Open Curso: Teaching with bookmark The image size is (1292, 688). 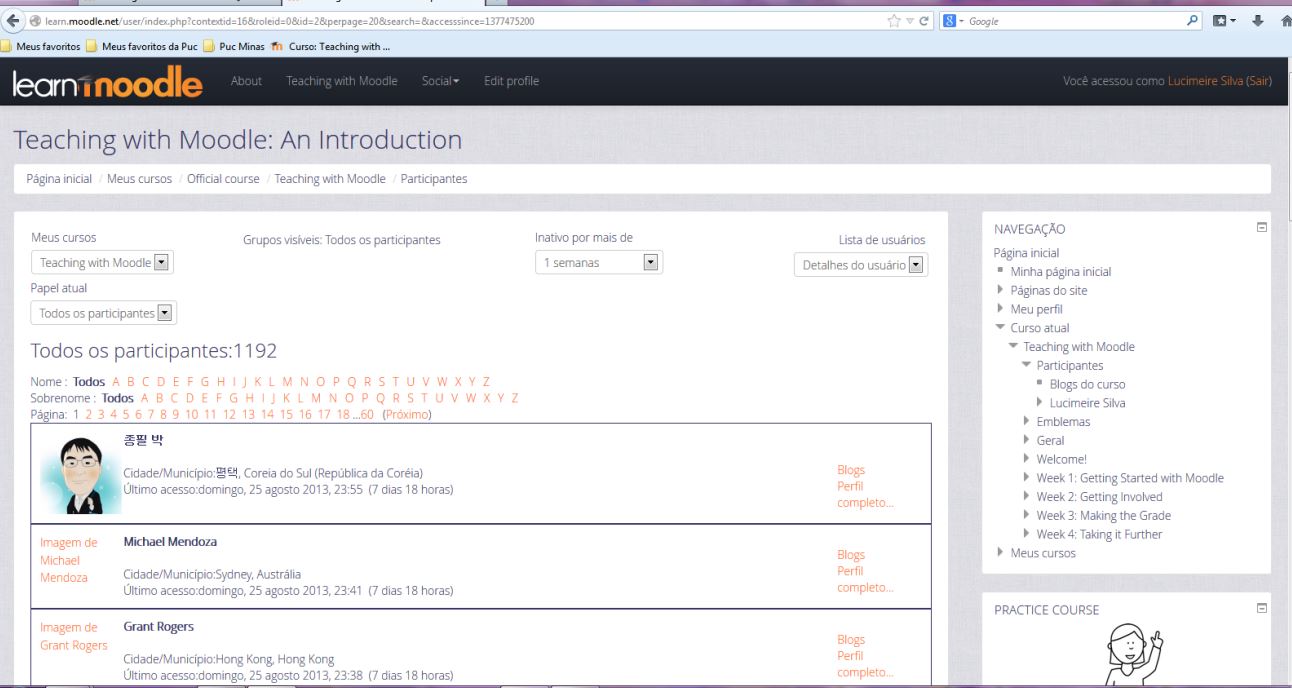(x=330, y=47)
